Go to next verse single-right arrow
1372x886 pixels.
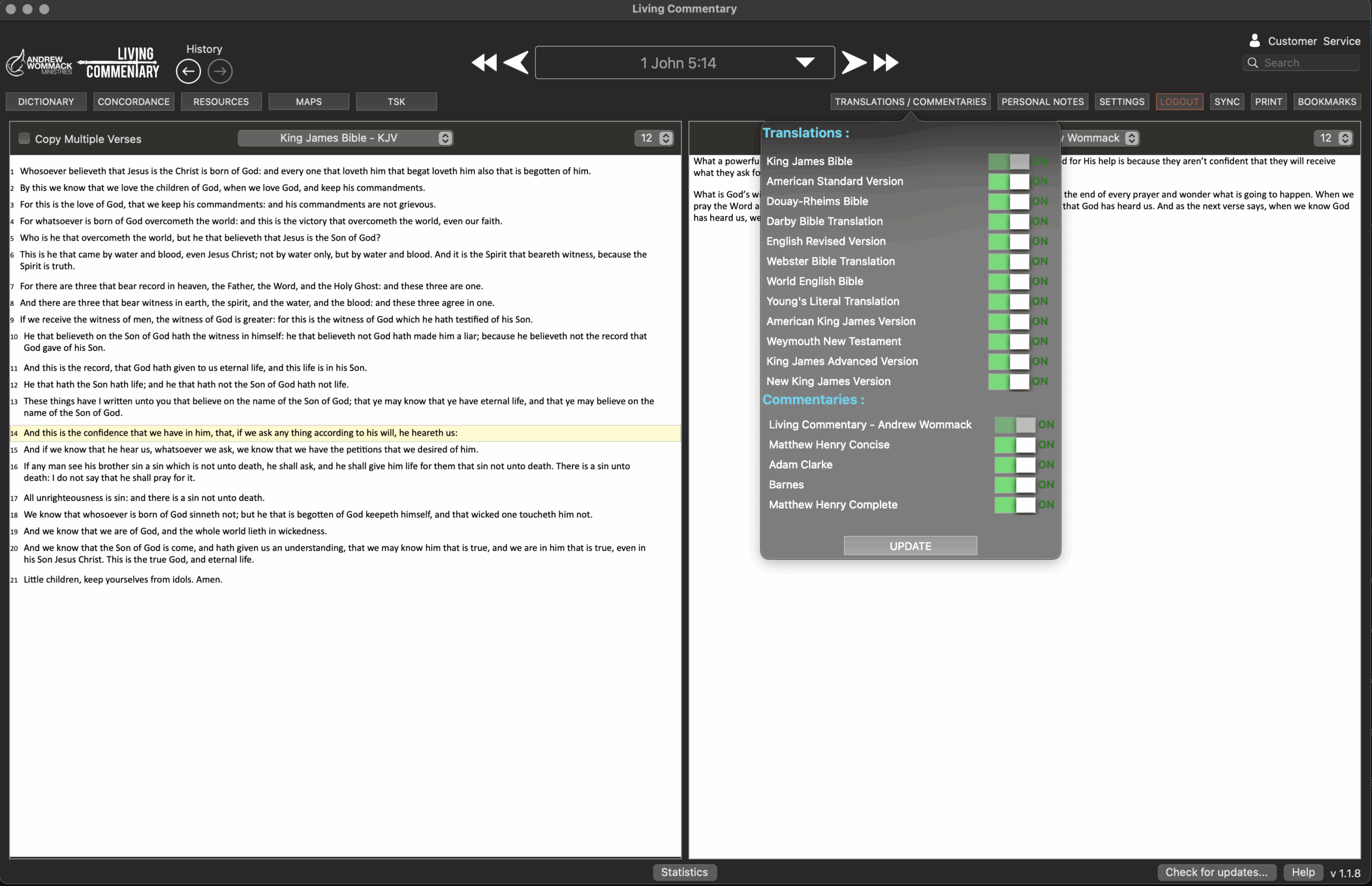click(853, 62)
